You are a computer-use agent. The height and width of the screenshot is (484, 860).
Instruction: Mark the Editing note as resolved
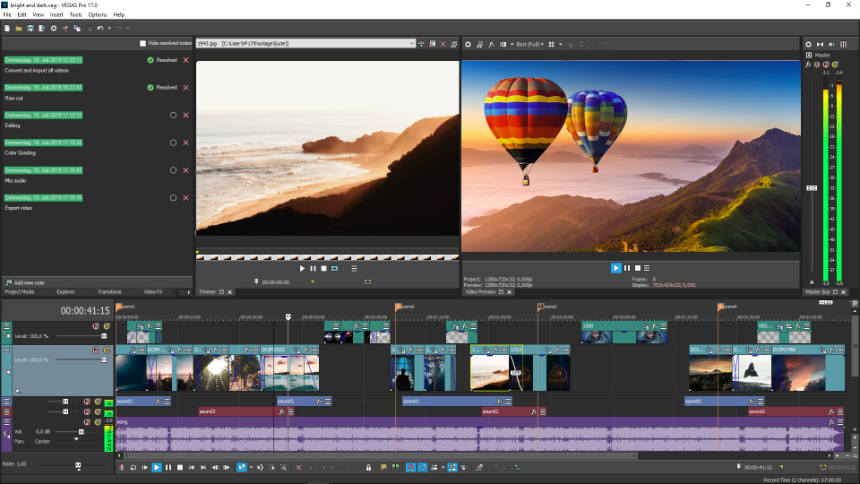pyautogui.click(x=172, y=115)
